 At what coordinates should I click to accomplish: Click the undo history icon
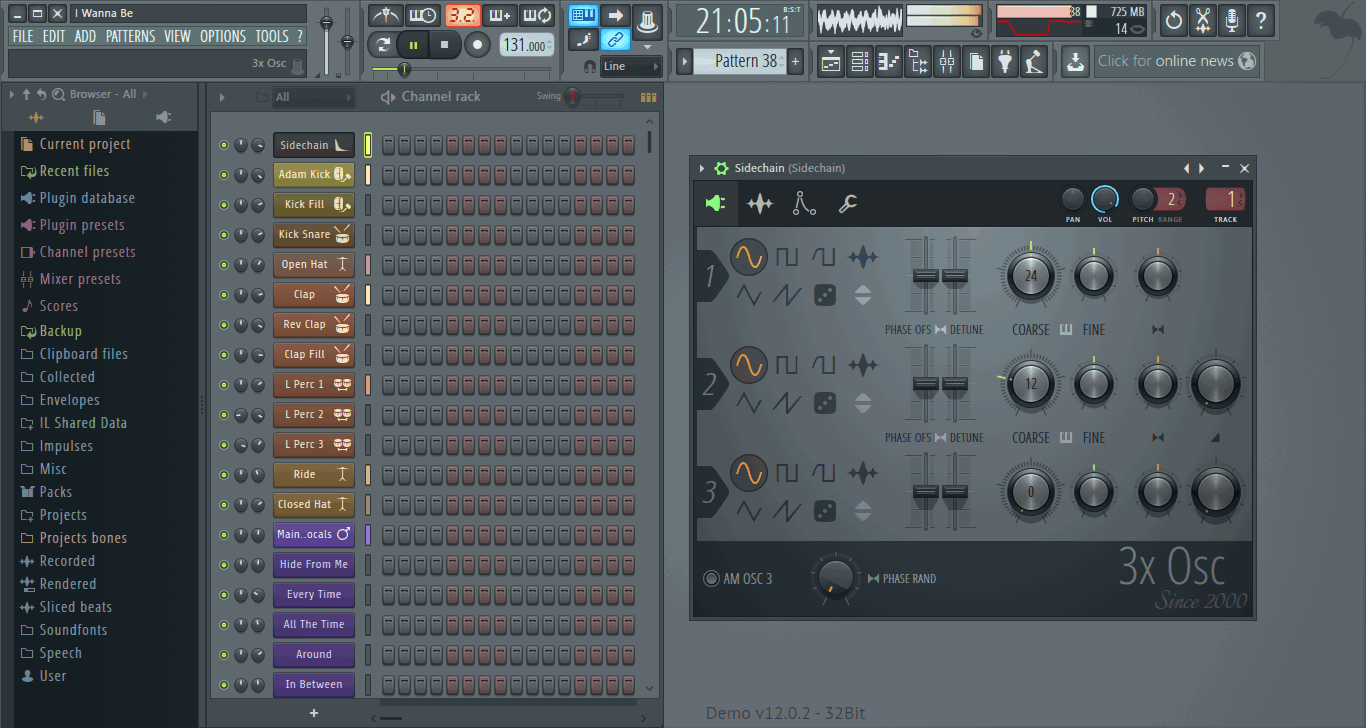click(1173, 19)
